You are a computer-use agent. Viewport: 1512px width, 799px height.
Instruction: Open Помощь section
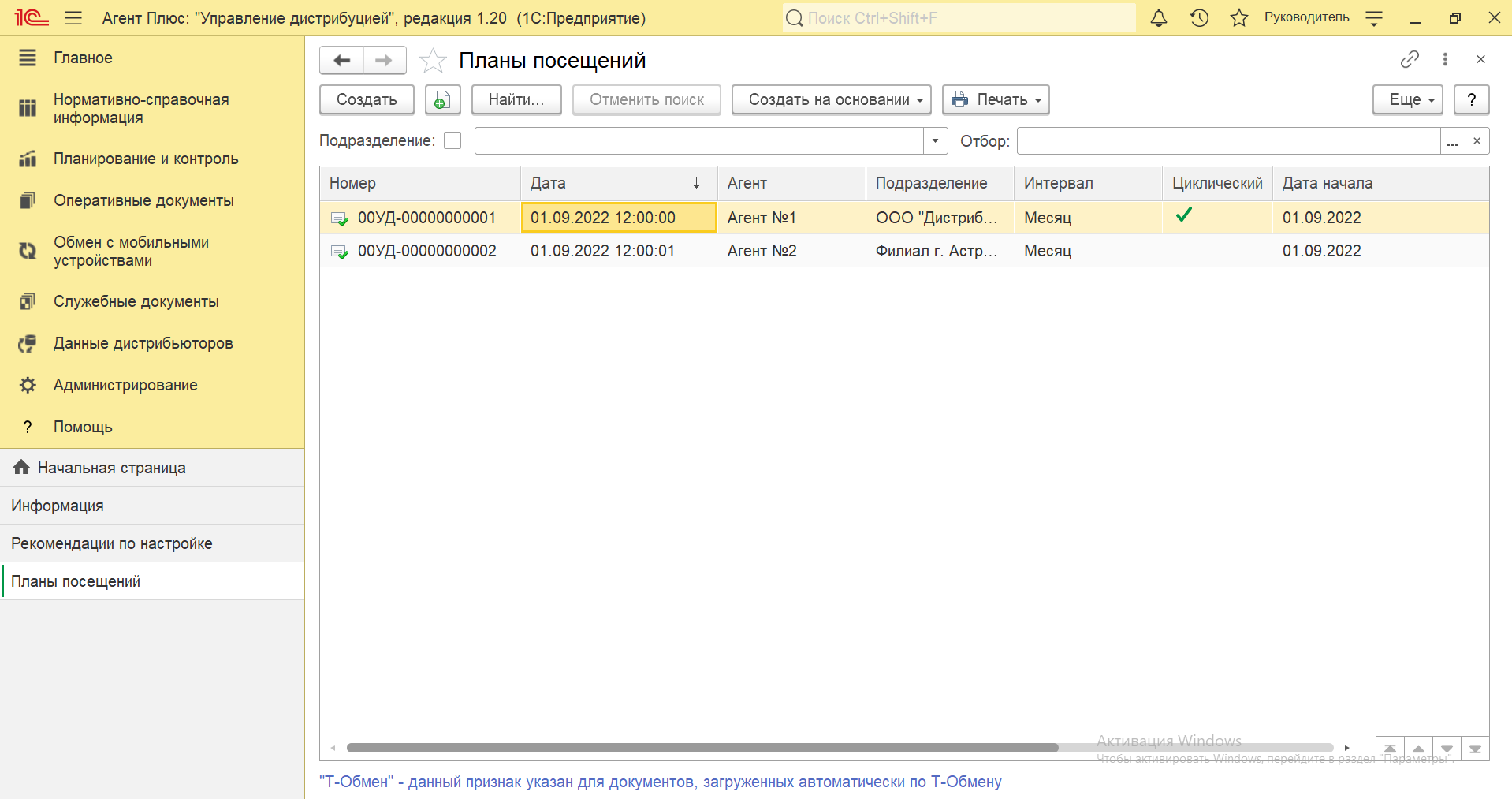coord(152,427)
